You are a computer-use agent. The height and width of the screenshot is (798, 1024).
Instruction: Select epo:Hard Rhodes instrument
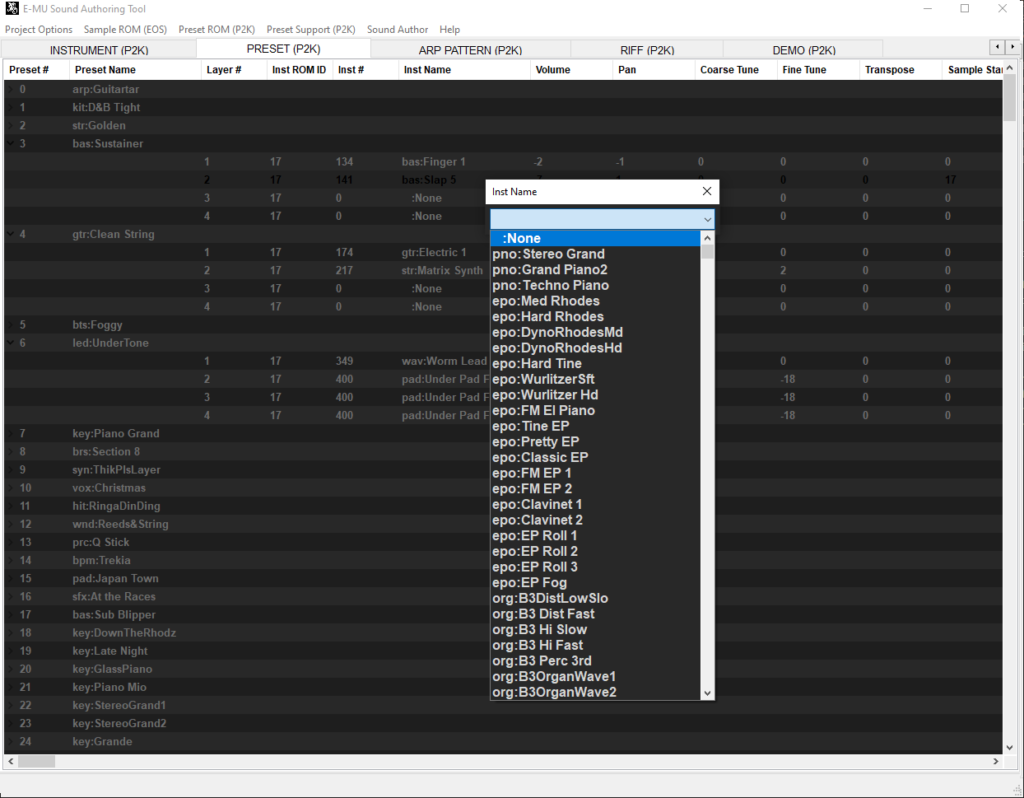596,317
